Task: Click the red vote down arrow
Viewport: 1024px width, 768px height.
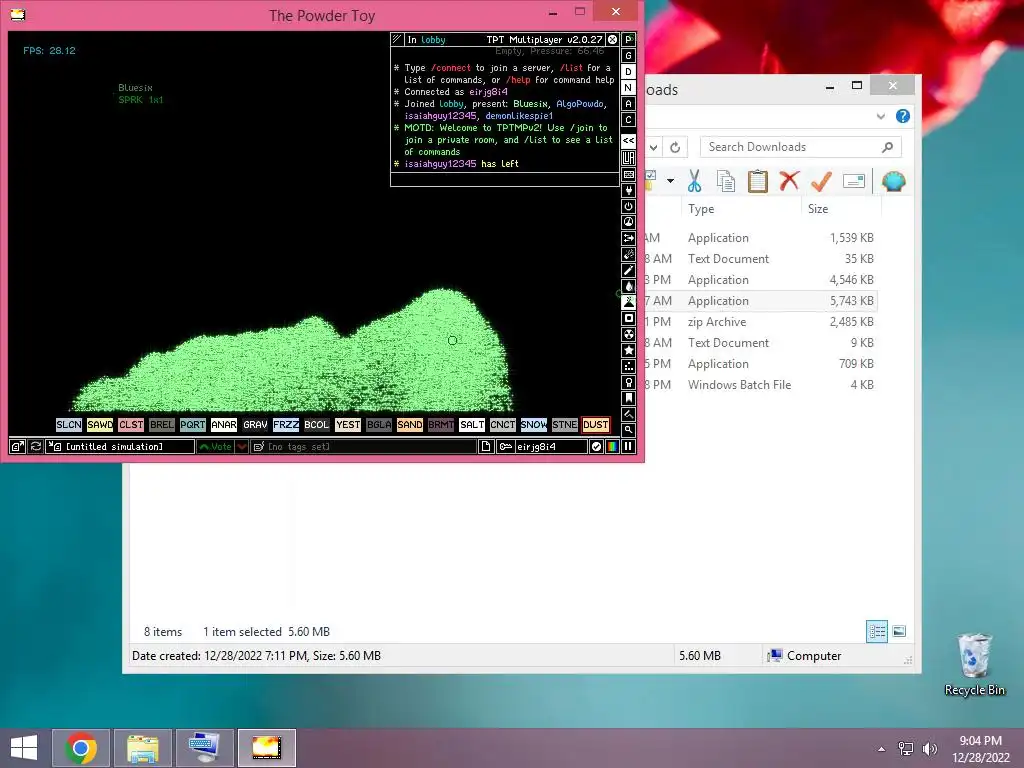Action: pos(242,447)
